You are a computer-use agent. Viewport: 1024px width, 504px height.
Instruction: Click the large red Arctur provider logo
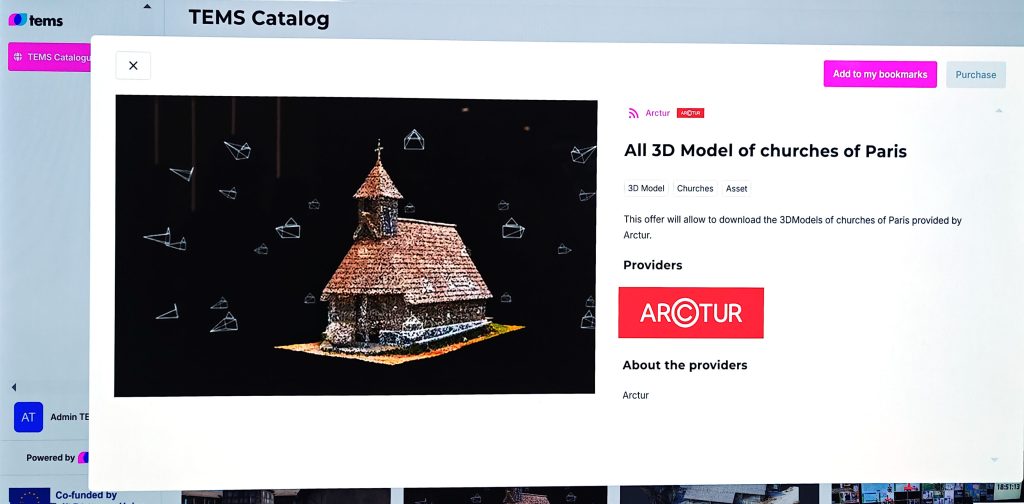[x=691, y=313]
